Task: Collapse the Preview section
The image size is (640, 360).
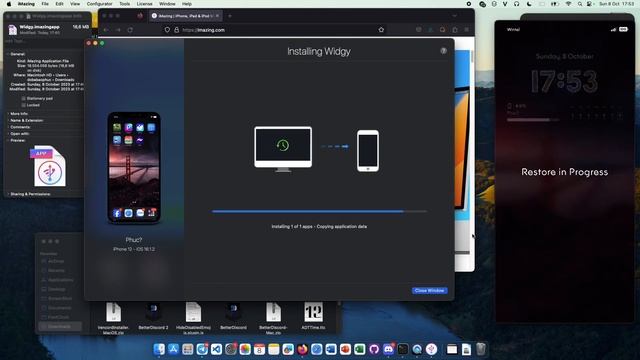Action: [x=8, y=140]
